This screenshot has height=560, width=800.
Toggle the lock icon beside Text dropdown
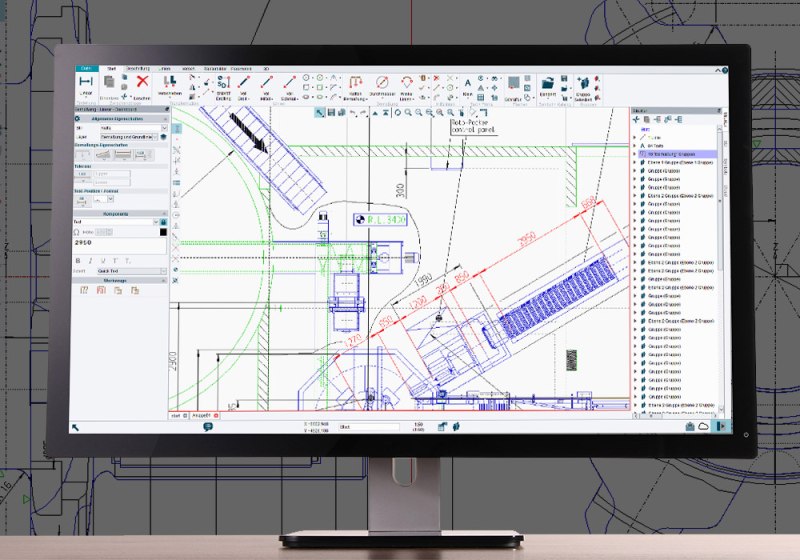[x=163, y=222]
